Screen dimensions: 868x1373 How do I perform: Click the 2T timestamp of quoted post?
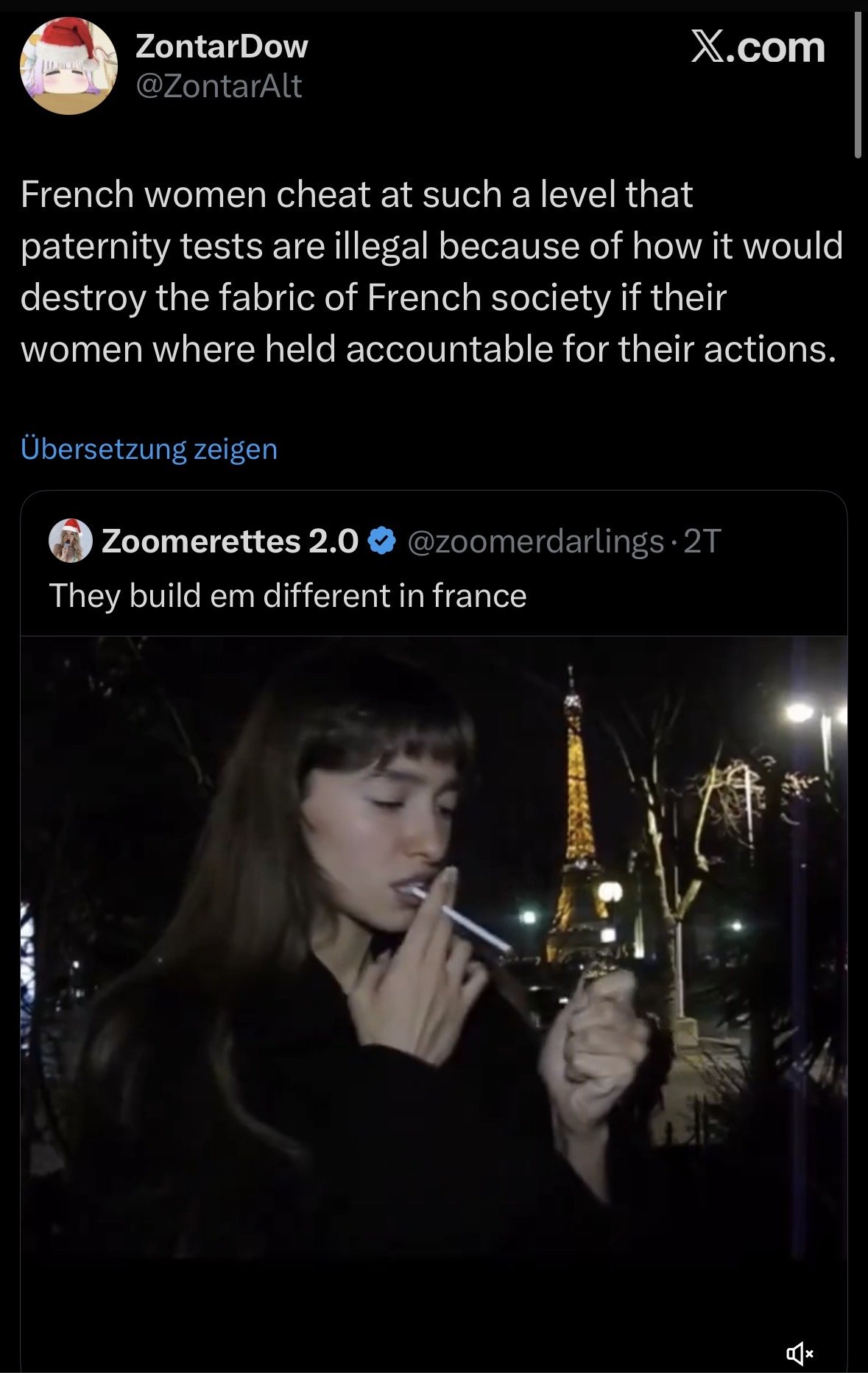coord(702,541)
